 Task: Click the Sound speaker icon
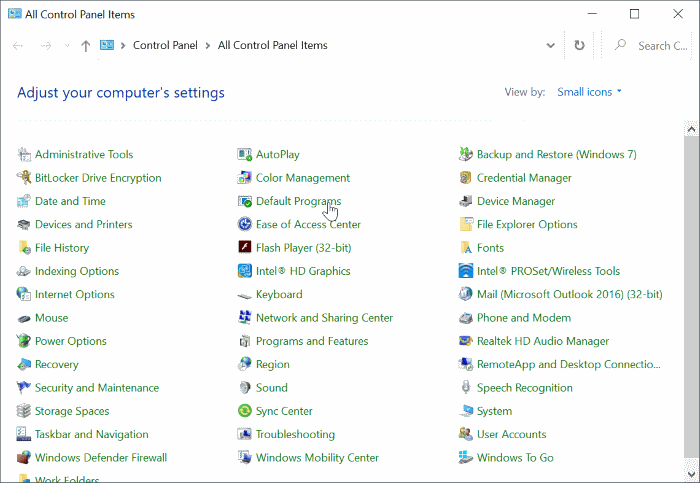(245, 387)
